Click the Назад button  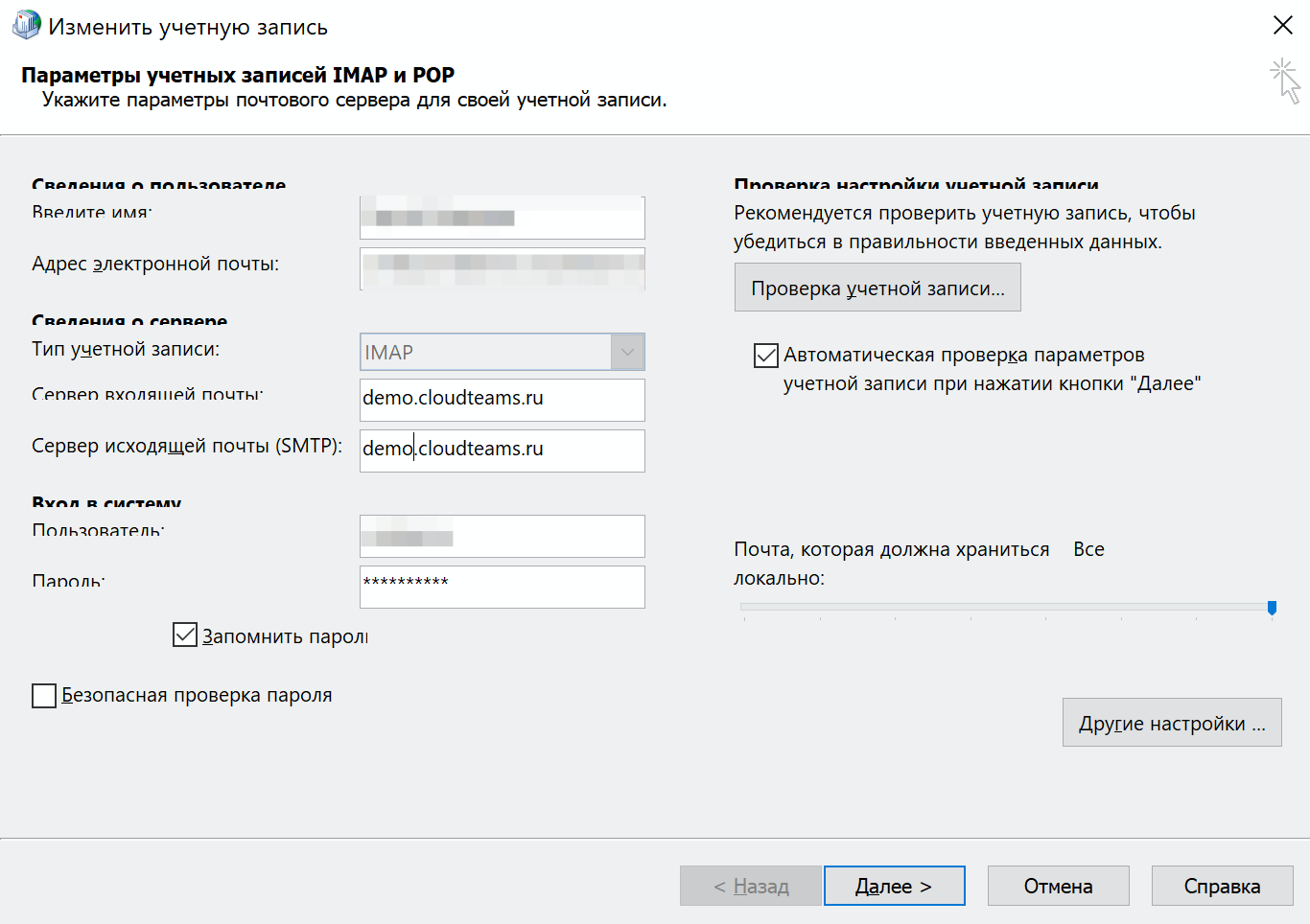pyautogui.click(x=751, y=886)
